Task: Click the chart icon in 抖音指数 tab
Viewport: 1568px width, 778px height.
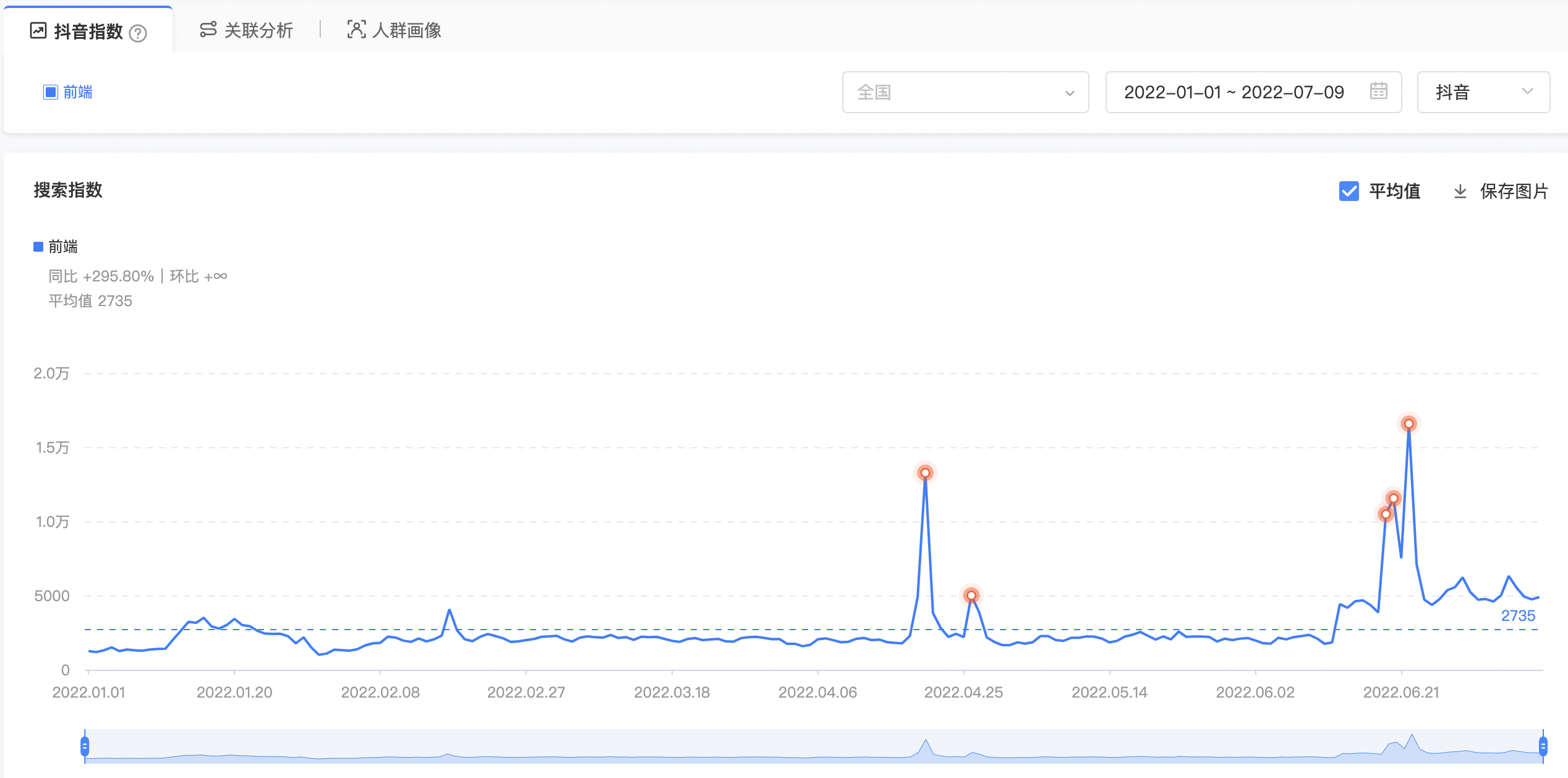Action: (38, 30)
